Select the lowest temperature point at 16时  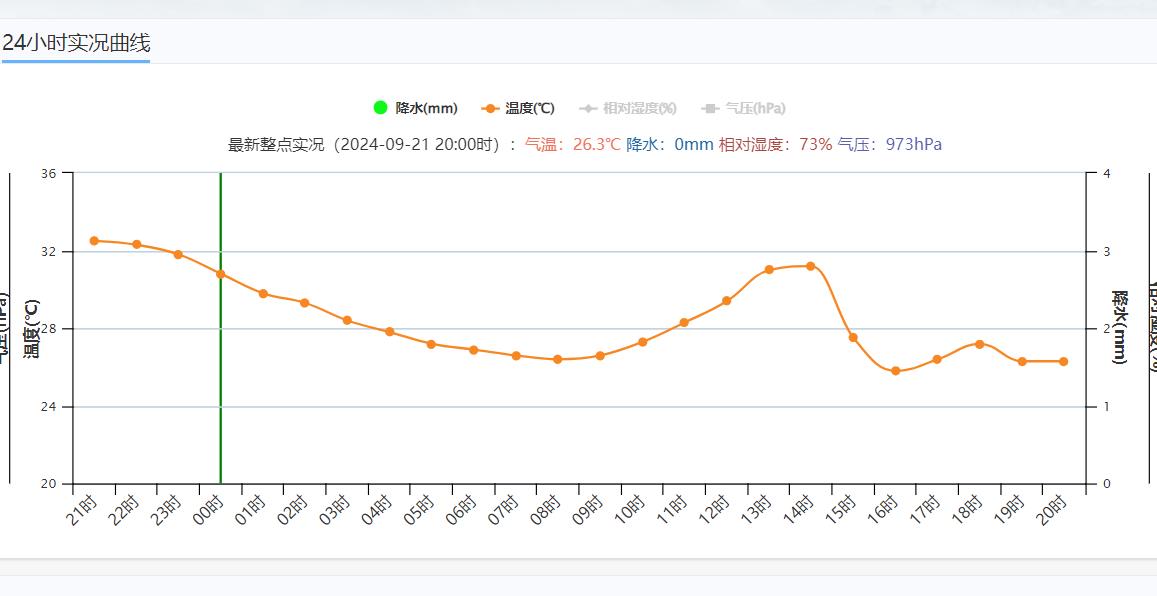click(x=895, y=371)
